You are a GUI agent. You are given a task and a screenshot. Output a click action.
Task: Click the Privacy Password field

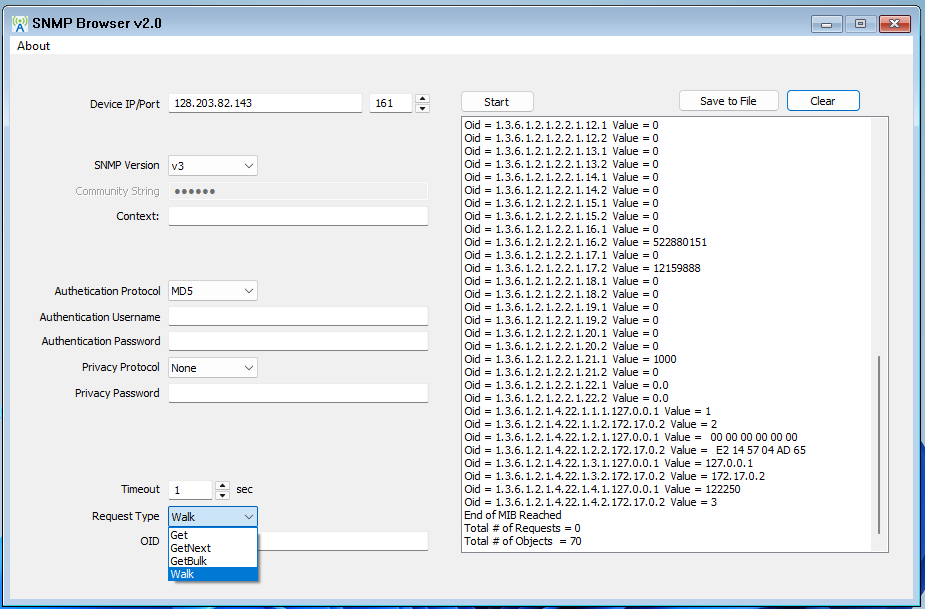(x=296, y=392)
